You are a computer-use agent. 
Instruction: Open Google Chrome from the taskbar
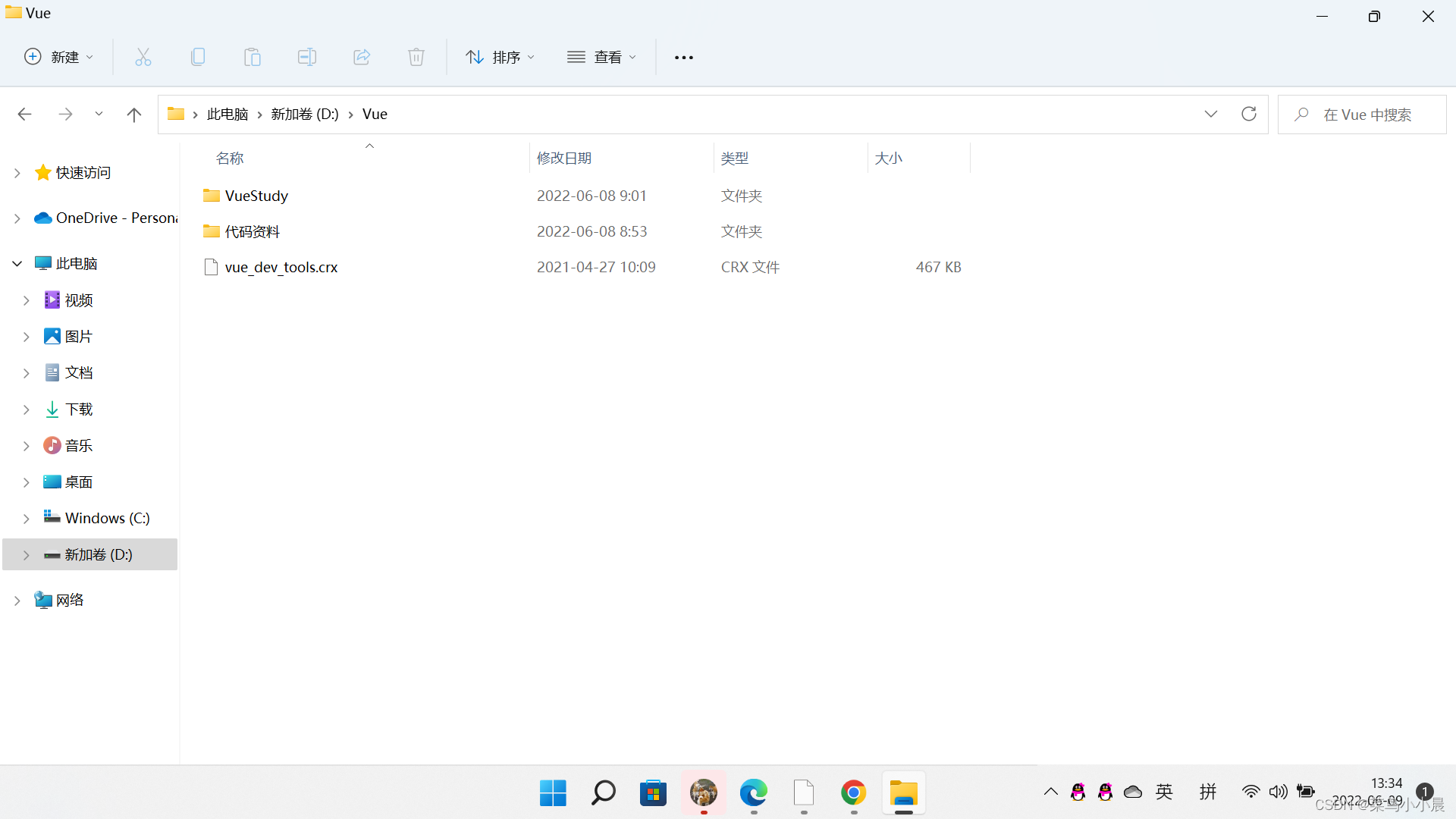pos(853,793)
